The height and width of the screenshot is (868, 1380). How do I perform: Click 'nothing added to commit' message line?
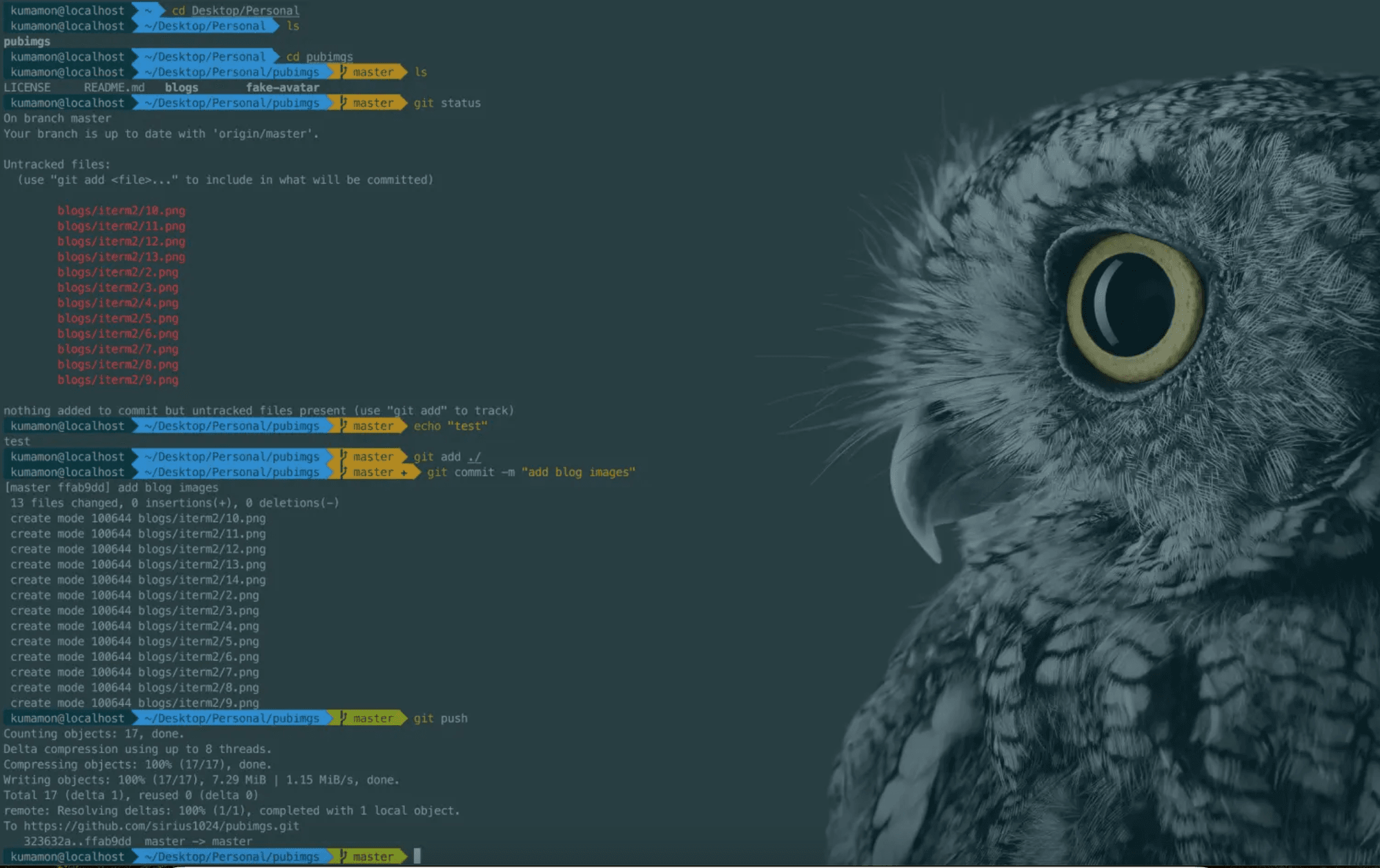(x=259, y=411)
